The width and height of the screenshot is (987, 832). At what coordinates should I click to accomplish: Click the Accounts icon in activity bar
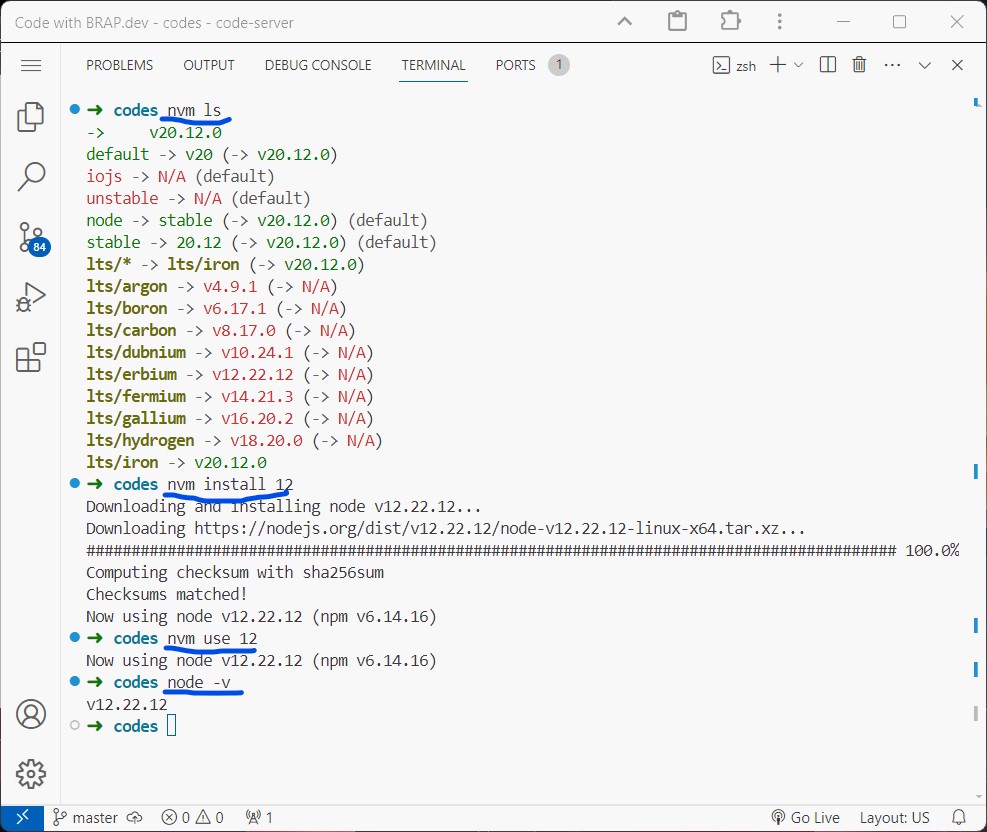click(31, 714)
